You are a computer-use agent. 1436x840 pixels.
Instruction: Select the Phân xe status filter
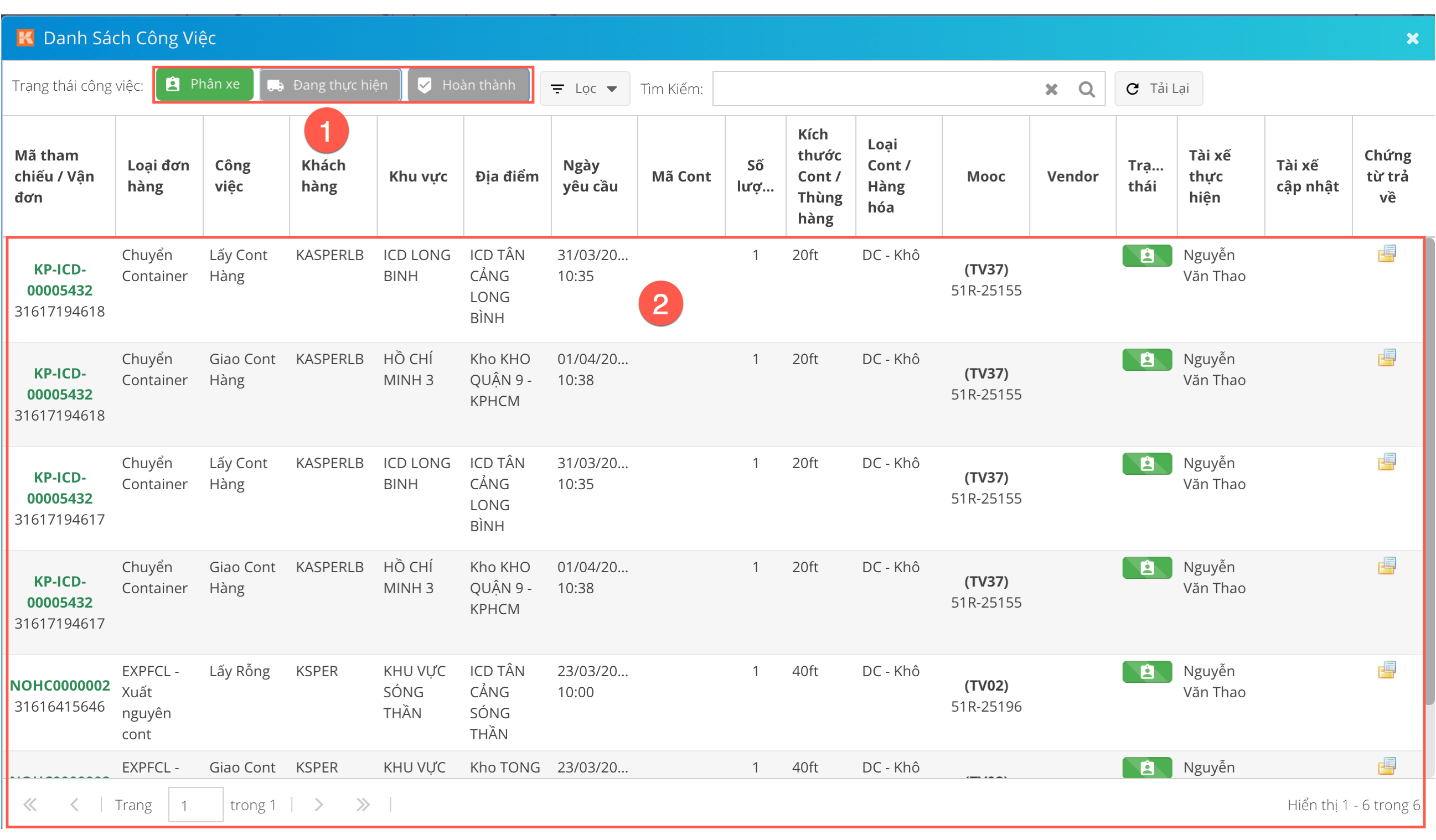tap(204, 85)
